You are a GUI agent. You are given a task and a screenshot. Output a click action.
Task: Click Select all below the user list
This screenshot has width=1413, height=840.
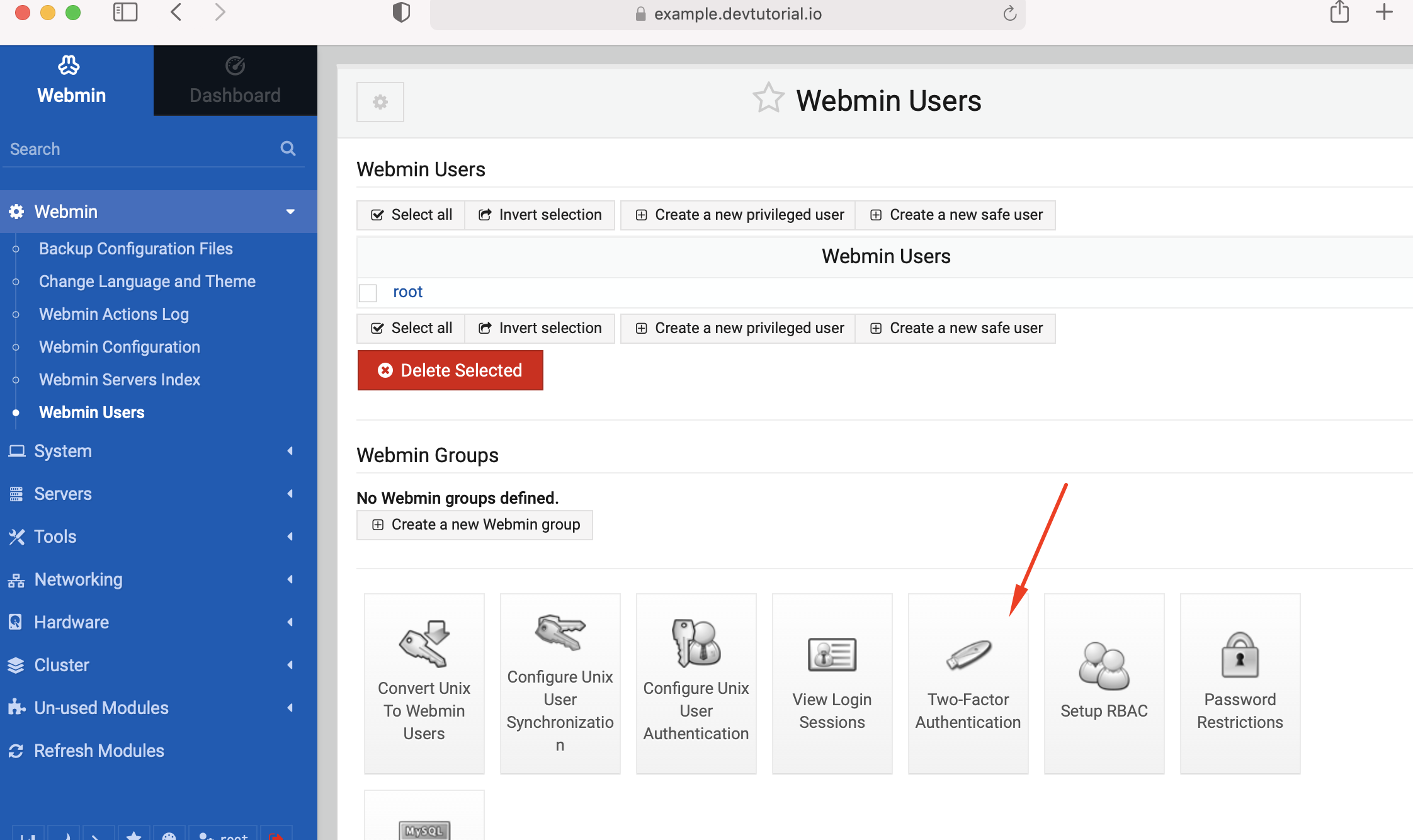coord(411,329)
